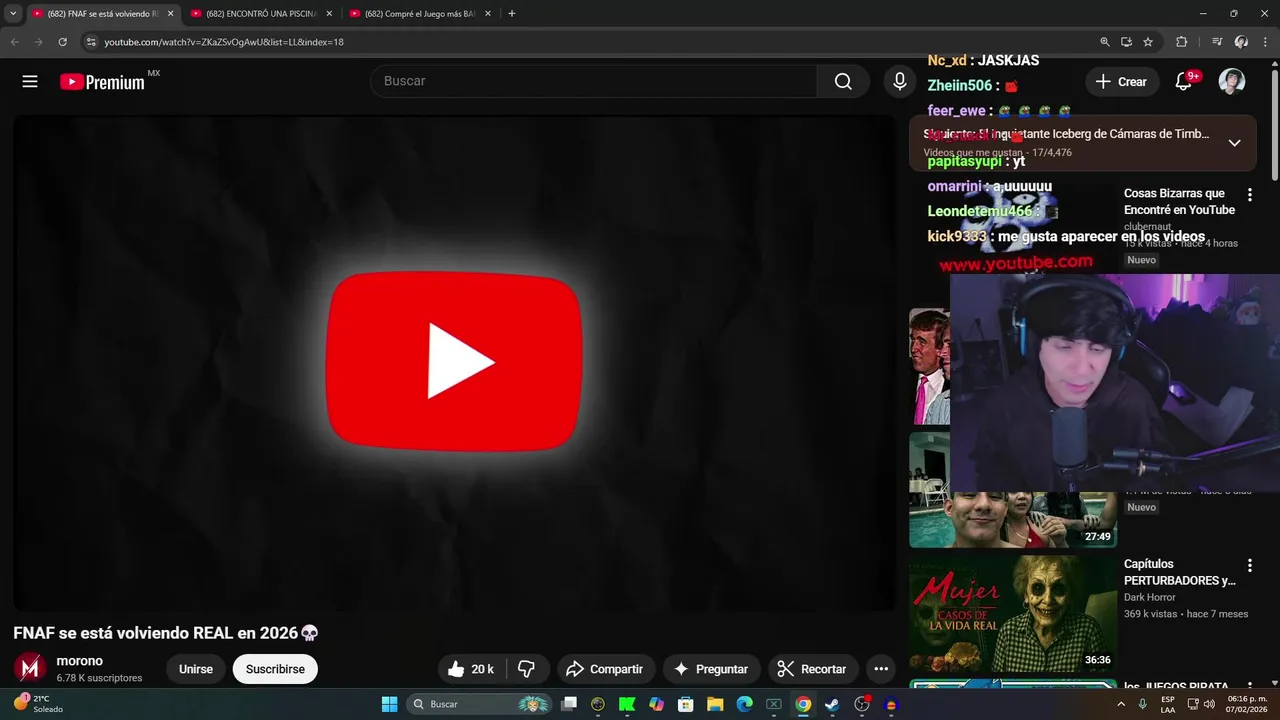This screenshot has width=1280, height=720.
Task: Focus the YouTube Buscar search field
Action: point(595,81)
